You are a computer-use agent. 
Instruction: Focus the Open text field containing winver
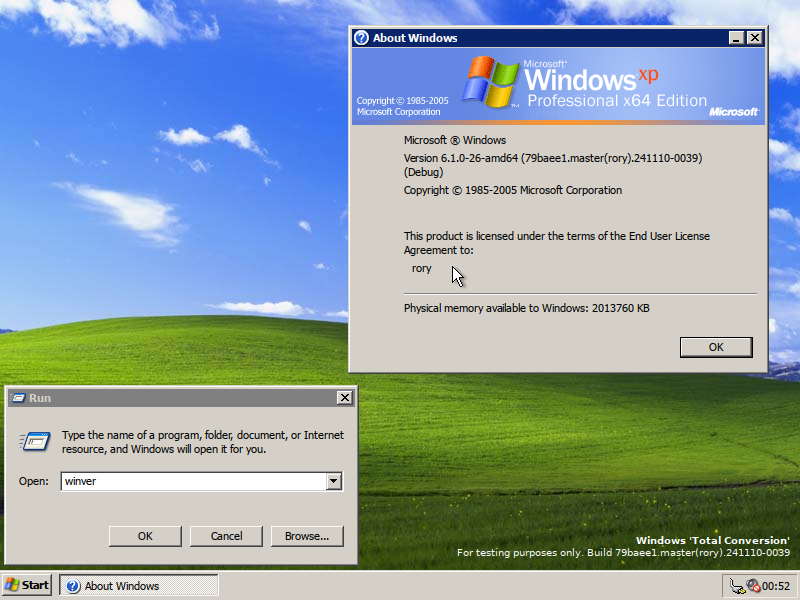pos(193,481)
